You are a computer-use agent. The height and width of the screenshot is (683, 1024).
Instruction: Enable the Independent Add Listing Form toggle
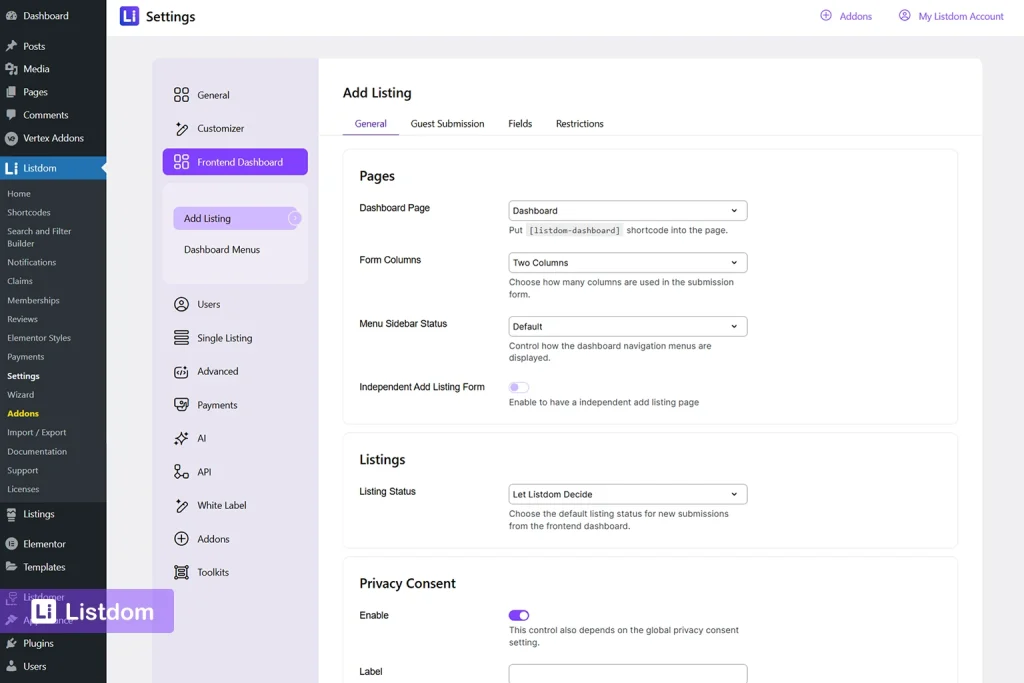click(x=518, y=387)
